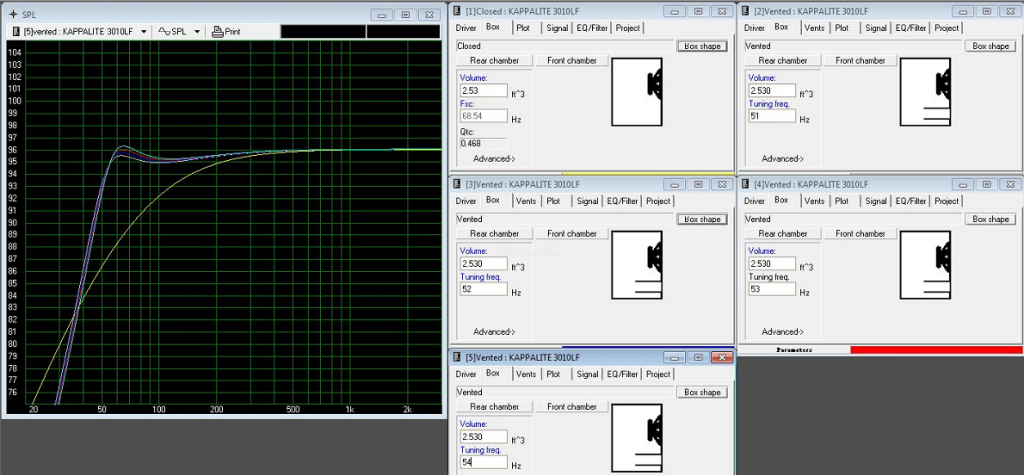
Task: Select Rear chamber in [5]Vented window
Action: pos(494,407)
